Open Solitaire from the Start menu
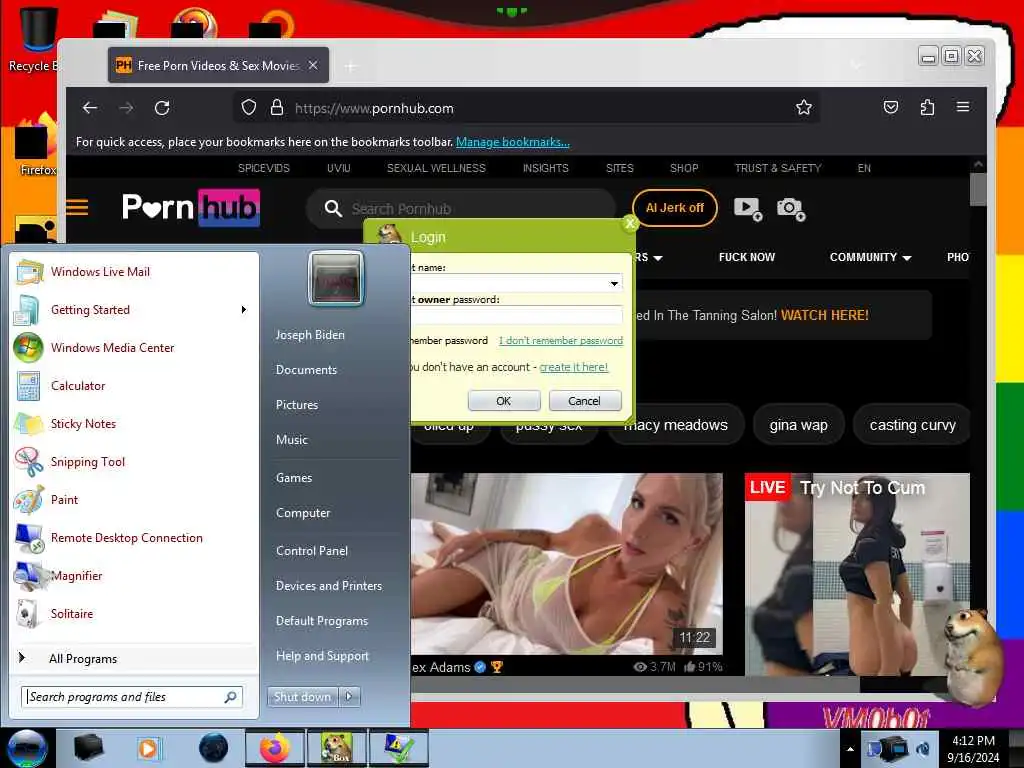 (134, 614)
